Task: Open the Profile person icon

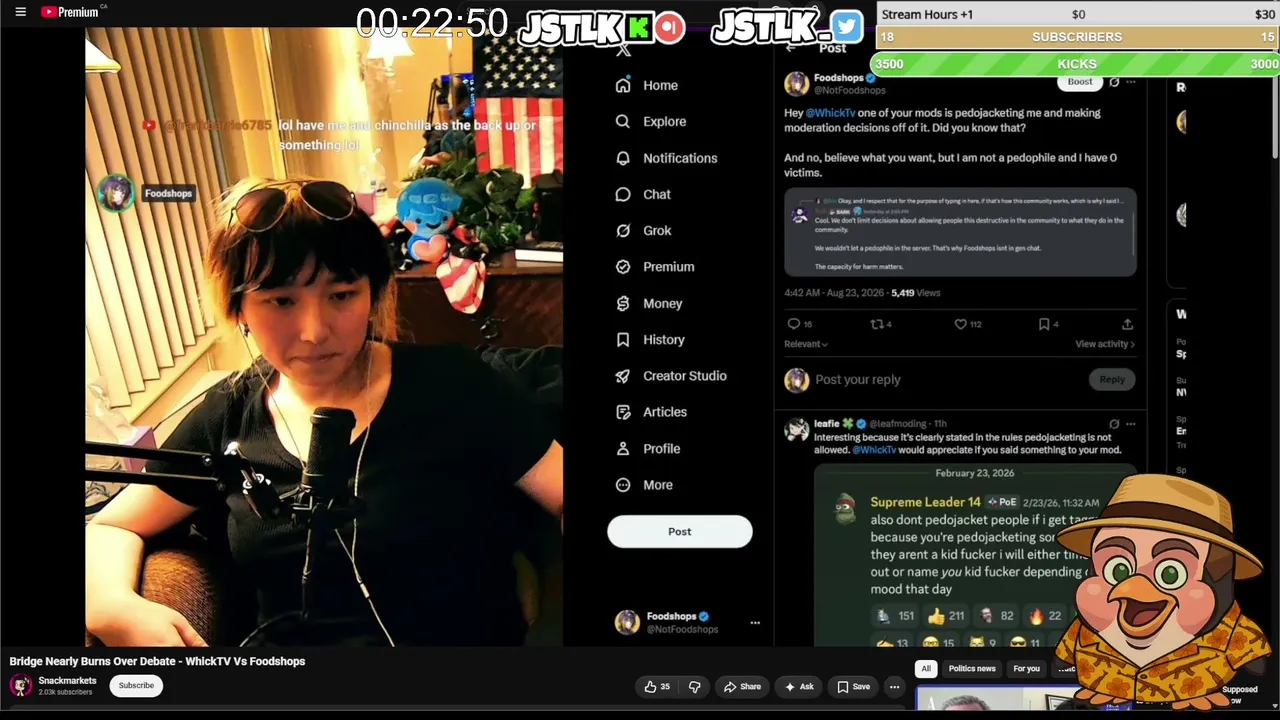Action: [x=623, y=449]
